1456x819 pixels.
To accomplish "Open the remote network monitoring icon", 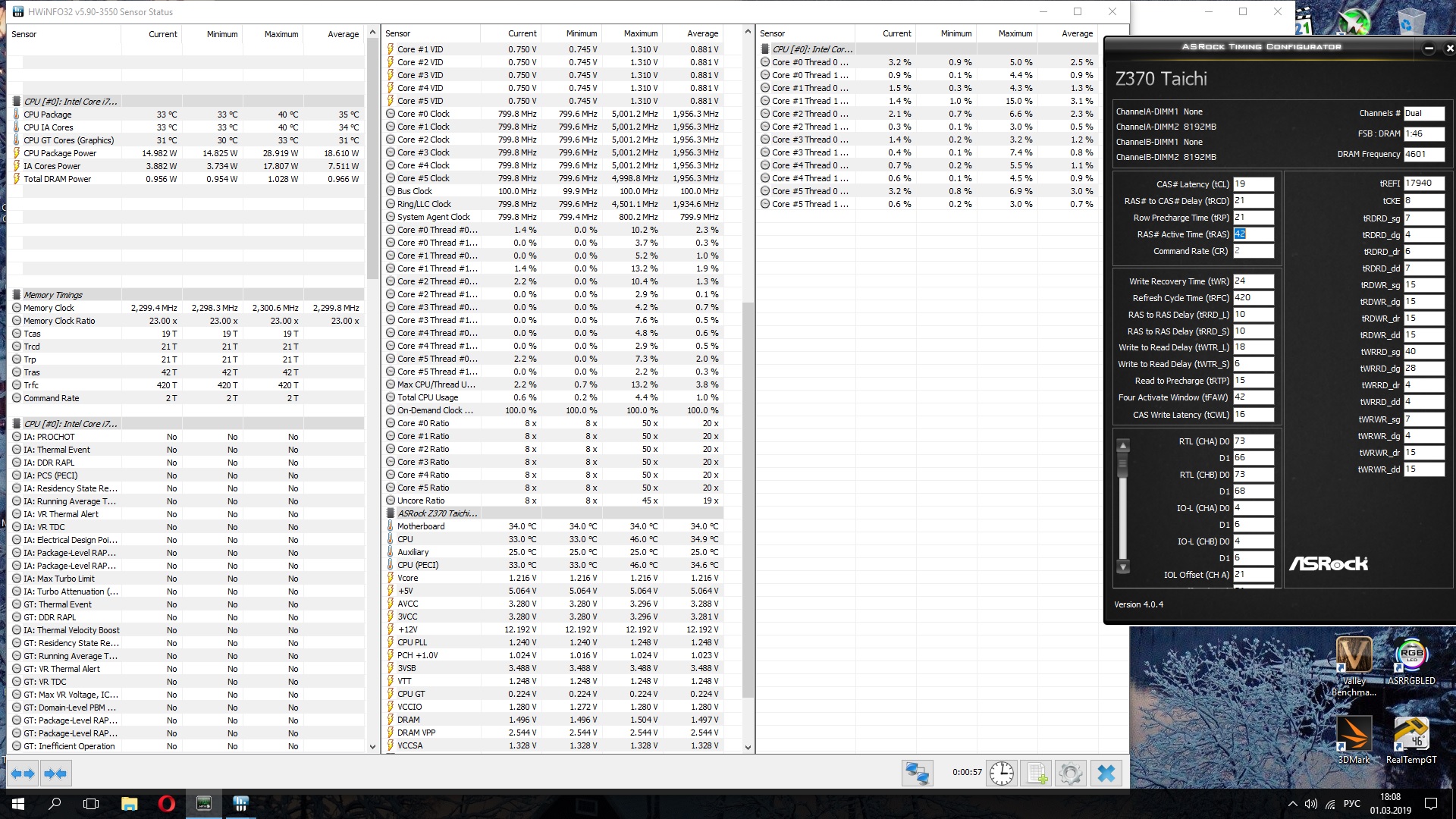I will click(x=917, y=773).
